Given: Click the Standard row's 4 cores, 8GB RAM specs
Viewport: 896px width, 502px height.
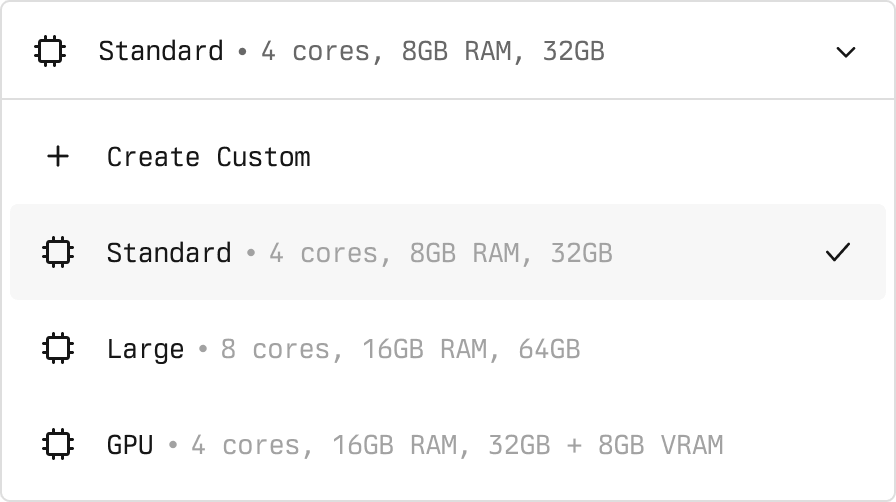Looking at the screenshot, I should [396, 253].
